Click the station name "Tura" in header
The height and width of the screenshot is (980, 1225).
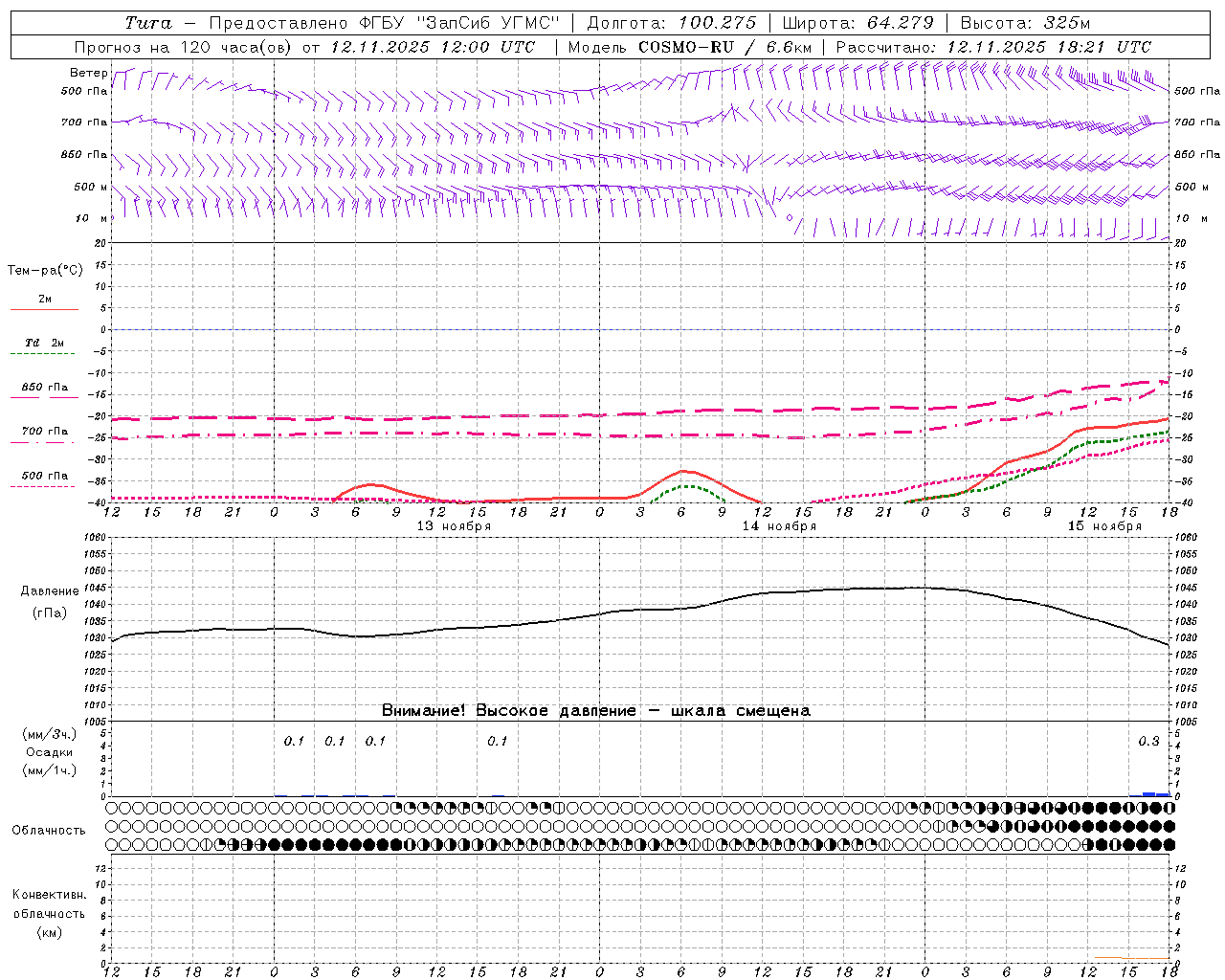(x=147, y=23)
